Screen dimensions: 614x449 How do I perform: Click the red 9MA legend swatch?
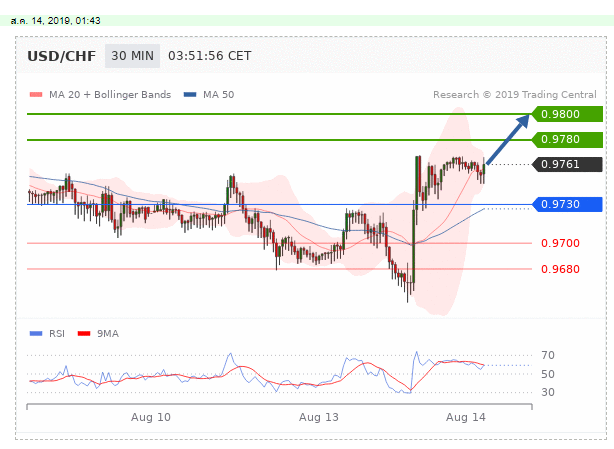point(84,334)
